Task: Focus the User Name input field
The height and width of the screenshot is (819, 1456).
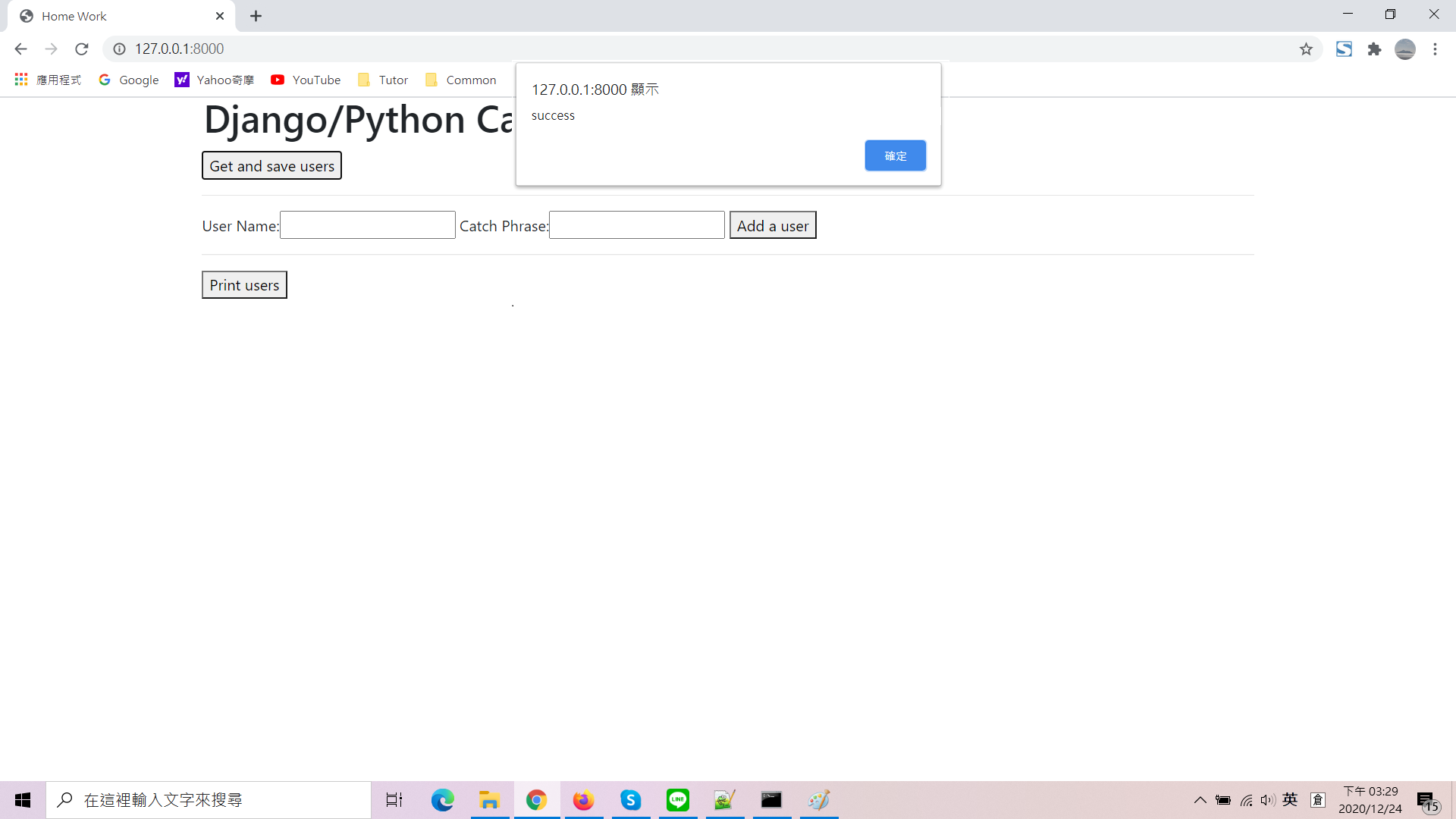Action: (368, 225)
